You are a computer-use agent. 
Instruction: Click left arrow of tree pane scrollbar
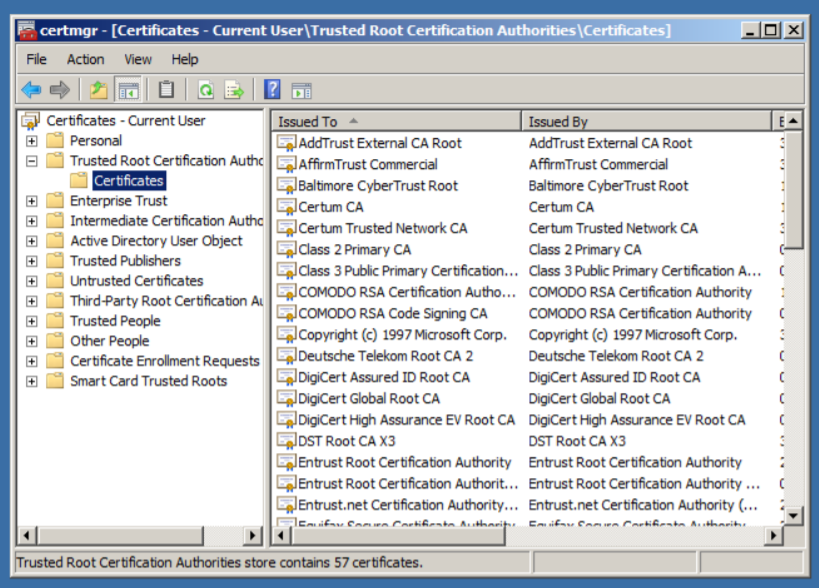26,535
